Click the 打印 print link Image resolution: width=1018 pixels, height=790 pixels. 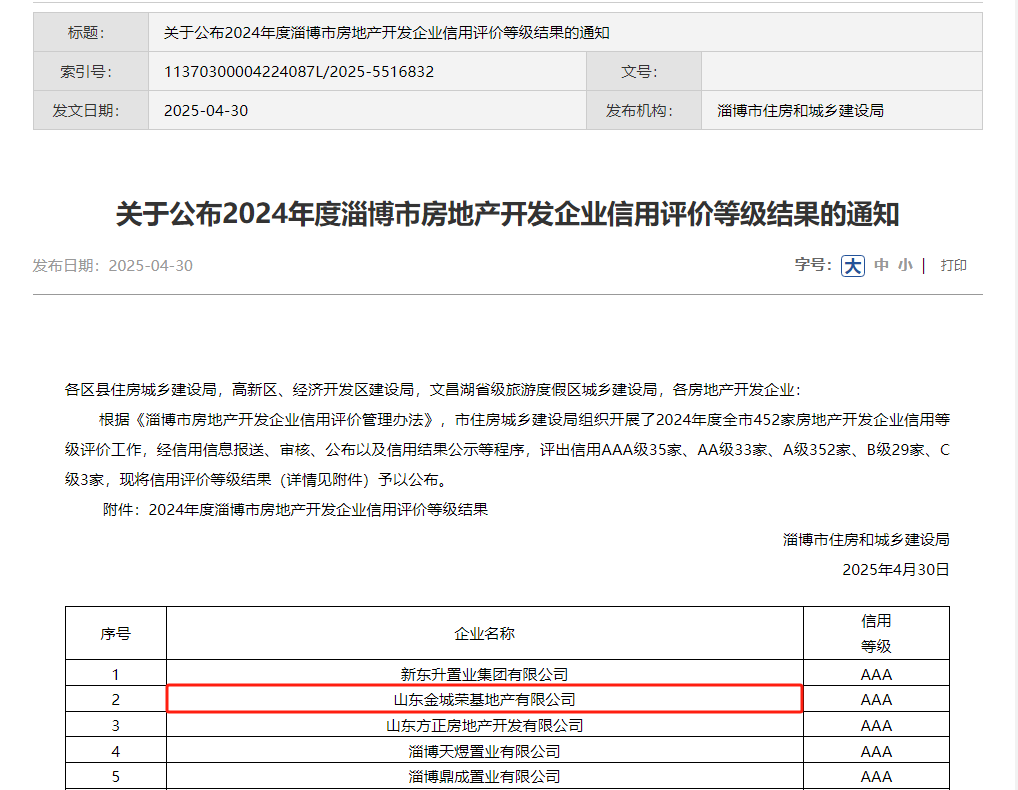pos(953,265)
